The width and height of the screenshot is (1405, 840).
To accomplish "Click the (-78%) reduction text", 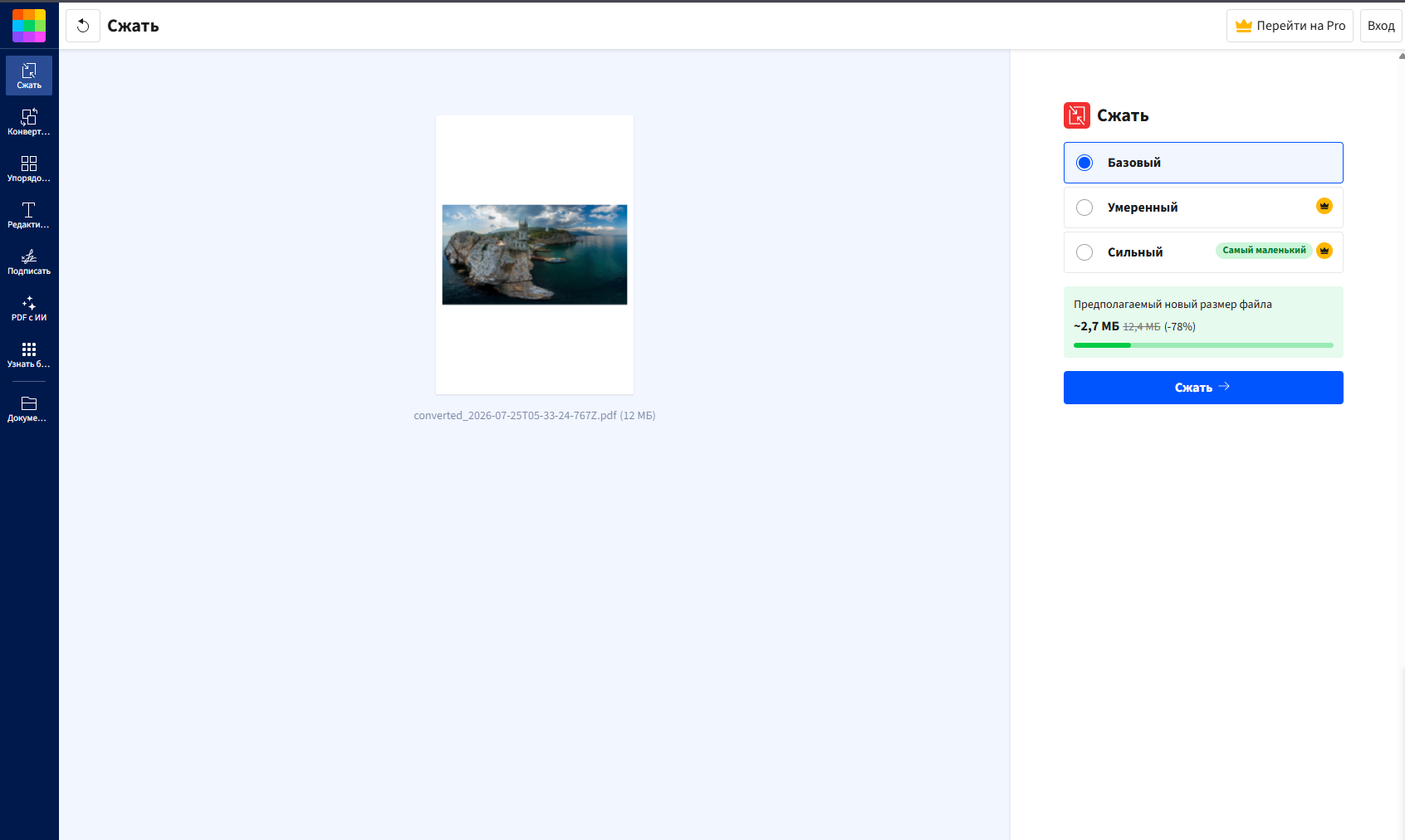I will [x=1180, y=327].
